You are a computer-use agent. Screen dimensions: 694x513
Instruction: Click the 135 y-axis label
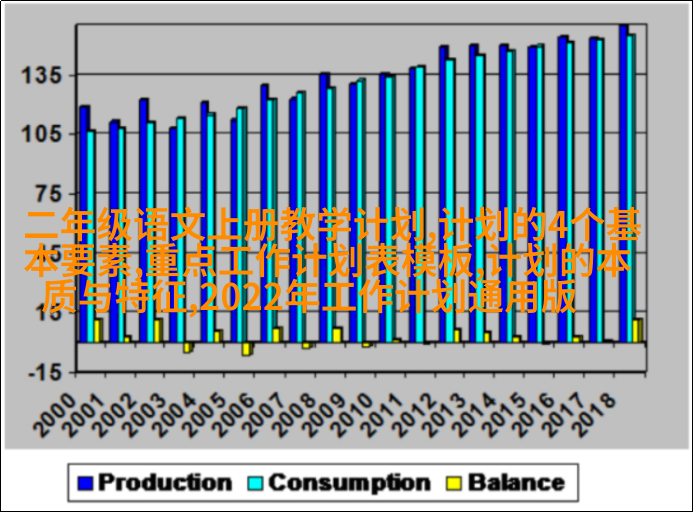click(x=43, y=75)
